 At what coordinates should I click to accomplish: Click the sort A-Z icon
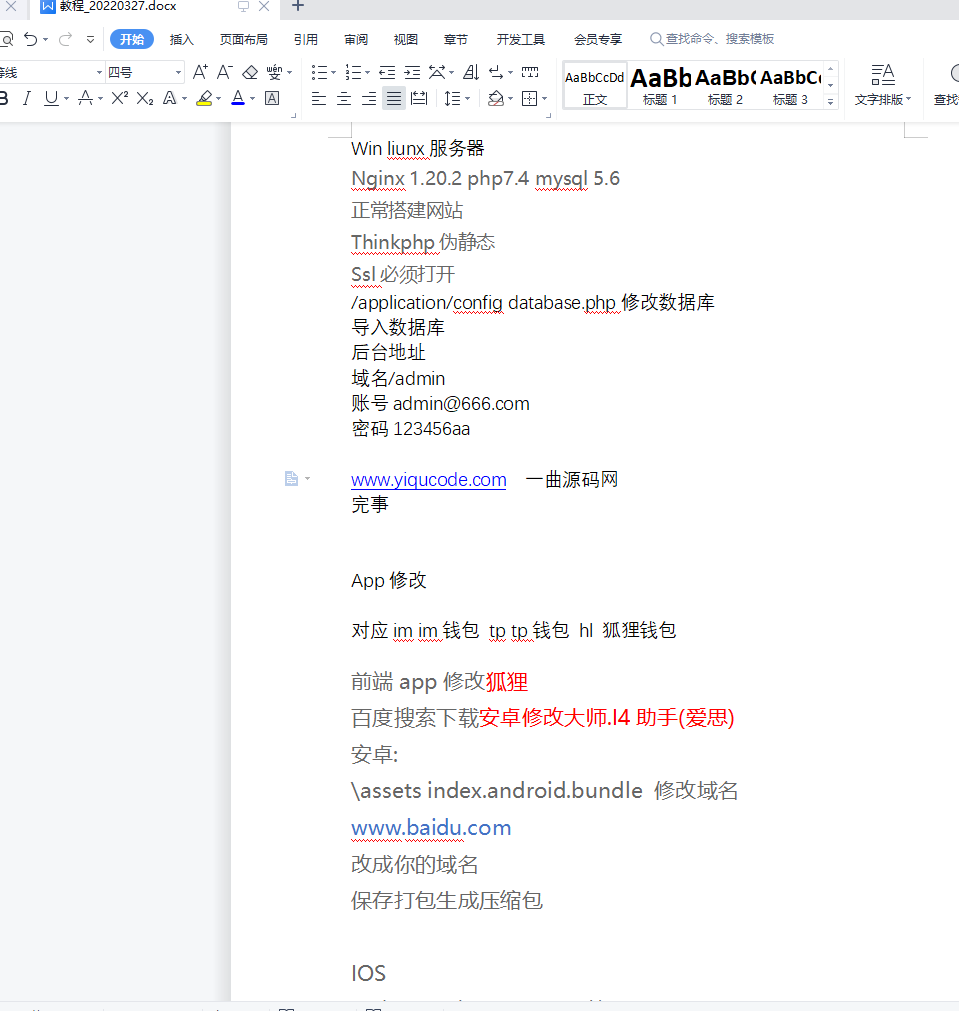coord(471,72)
